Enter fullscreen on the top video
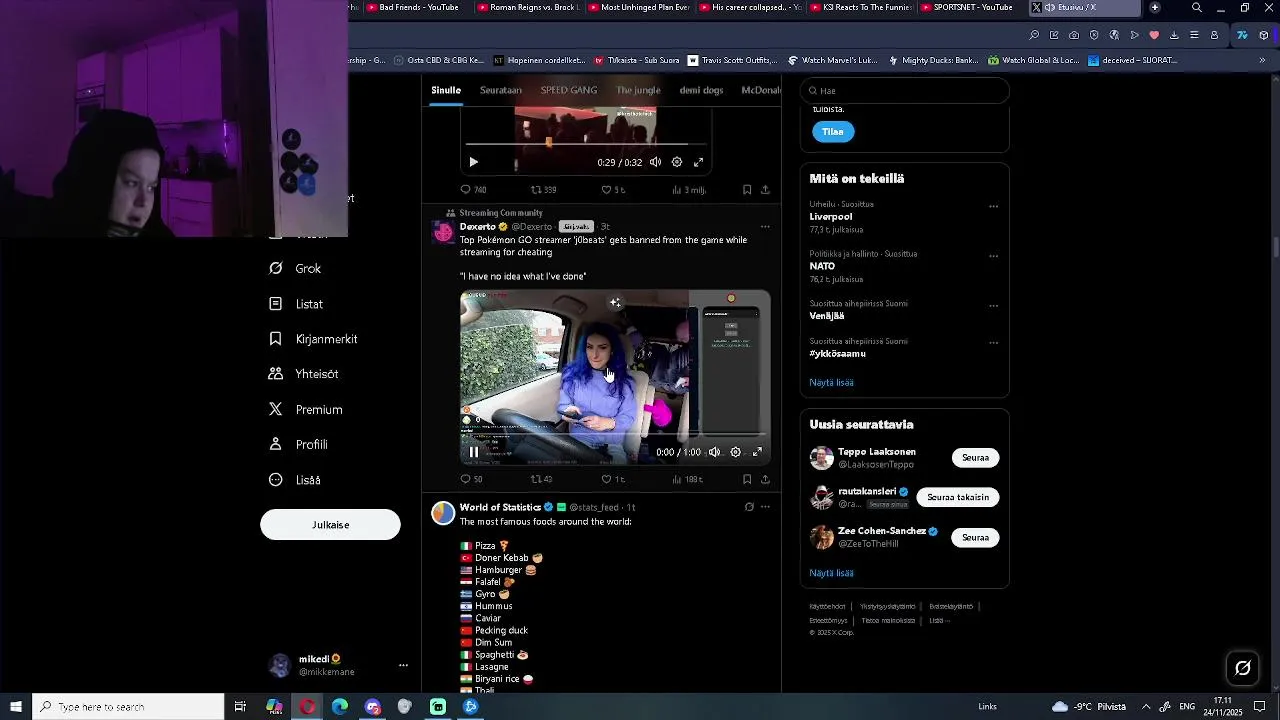This screenshot has width=1280, height=720. click(x=699, y=162)
